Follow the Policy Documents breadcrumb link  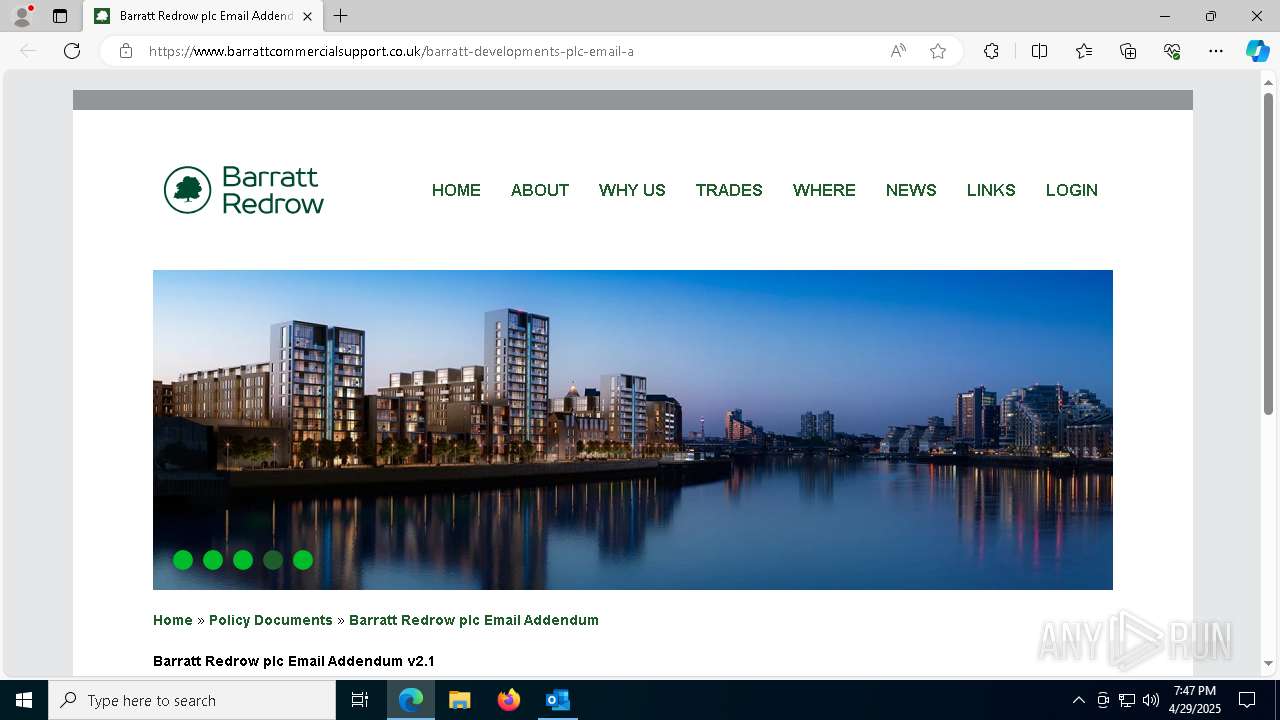(271, 620)
